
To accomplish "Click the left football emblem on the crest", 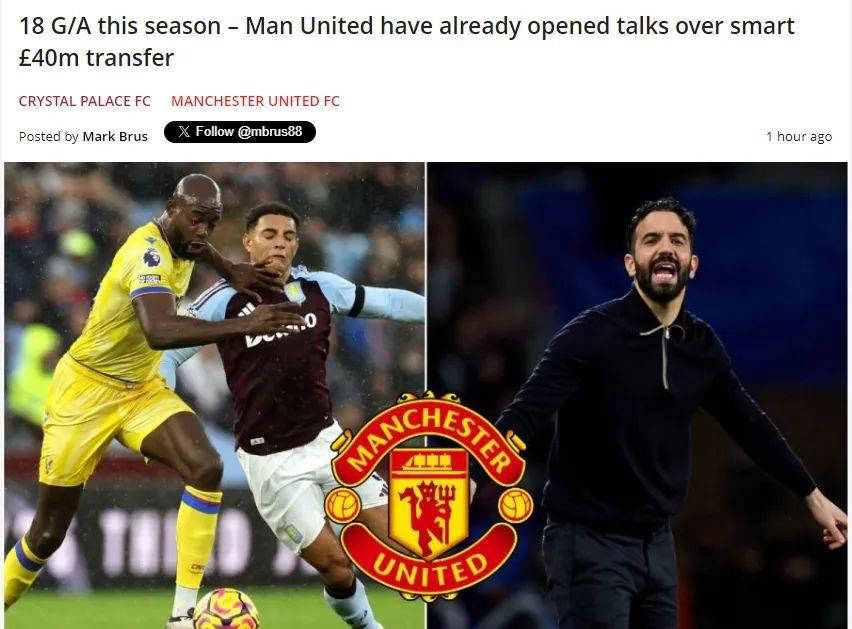I will (x=342, y=506).
